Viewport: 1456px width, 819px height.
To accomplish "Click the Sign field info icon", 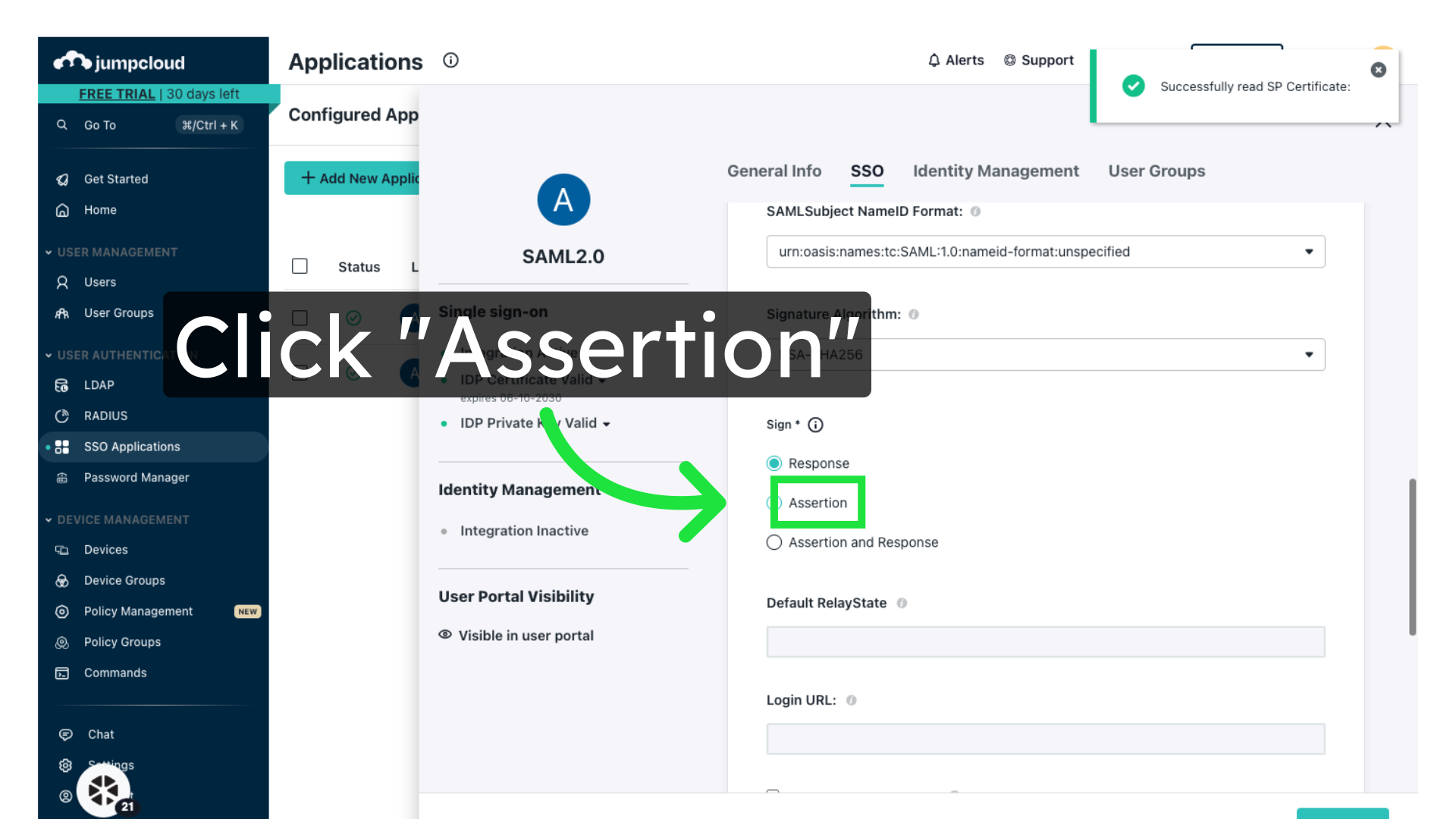I will tap(815, 425).
